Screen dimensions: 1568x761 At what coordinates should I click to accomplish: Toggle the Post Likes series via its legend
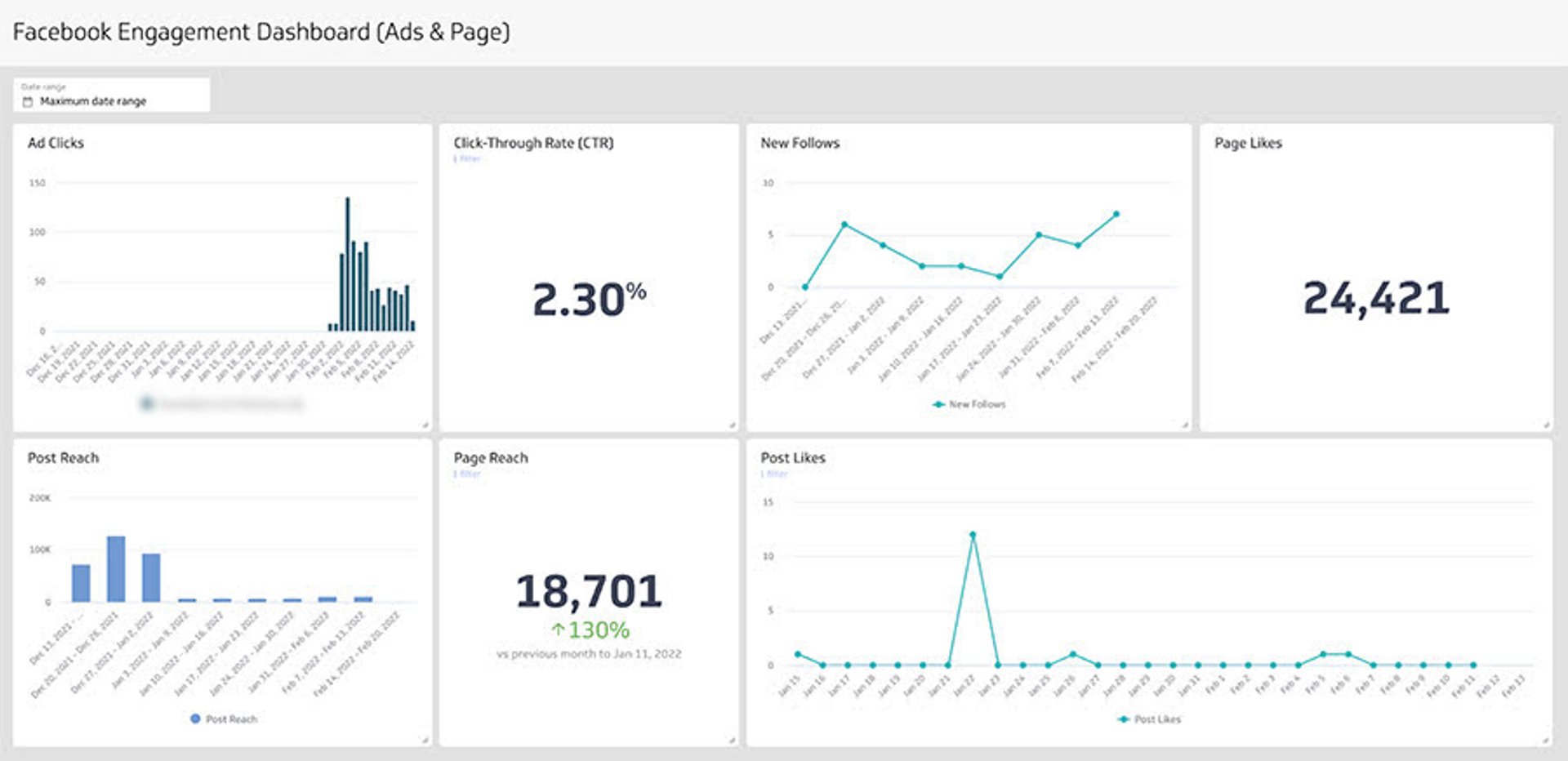click(x=1156, y=719)
